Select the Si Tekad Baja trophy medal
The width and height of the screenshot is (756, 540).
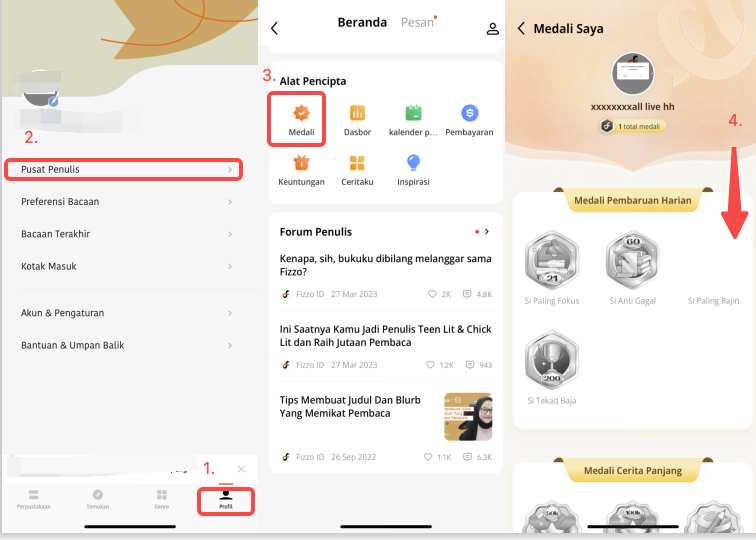pos(552,360)
